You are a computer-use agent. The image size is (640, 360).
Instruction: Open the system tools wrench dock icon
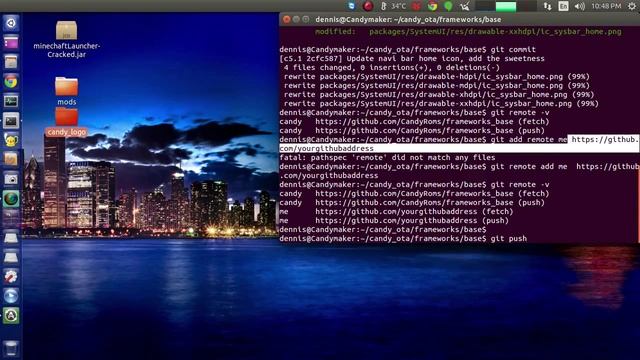11,277
